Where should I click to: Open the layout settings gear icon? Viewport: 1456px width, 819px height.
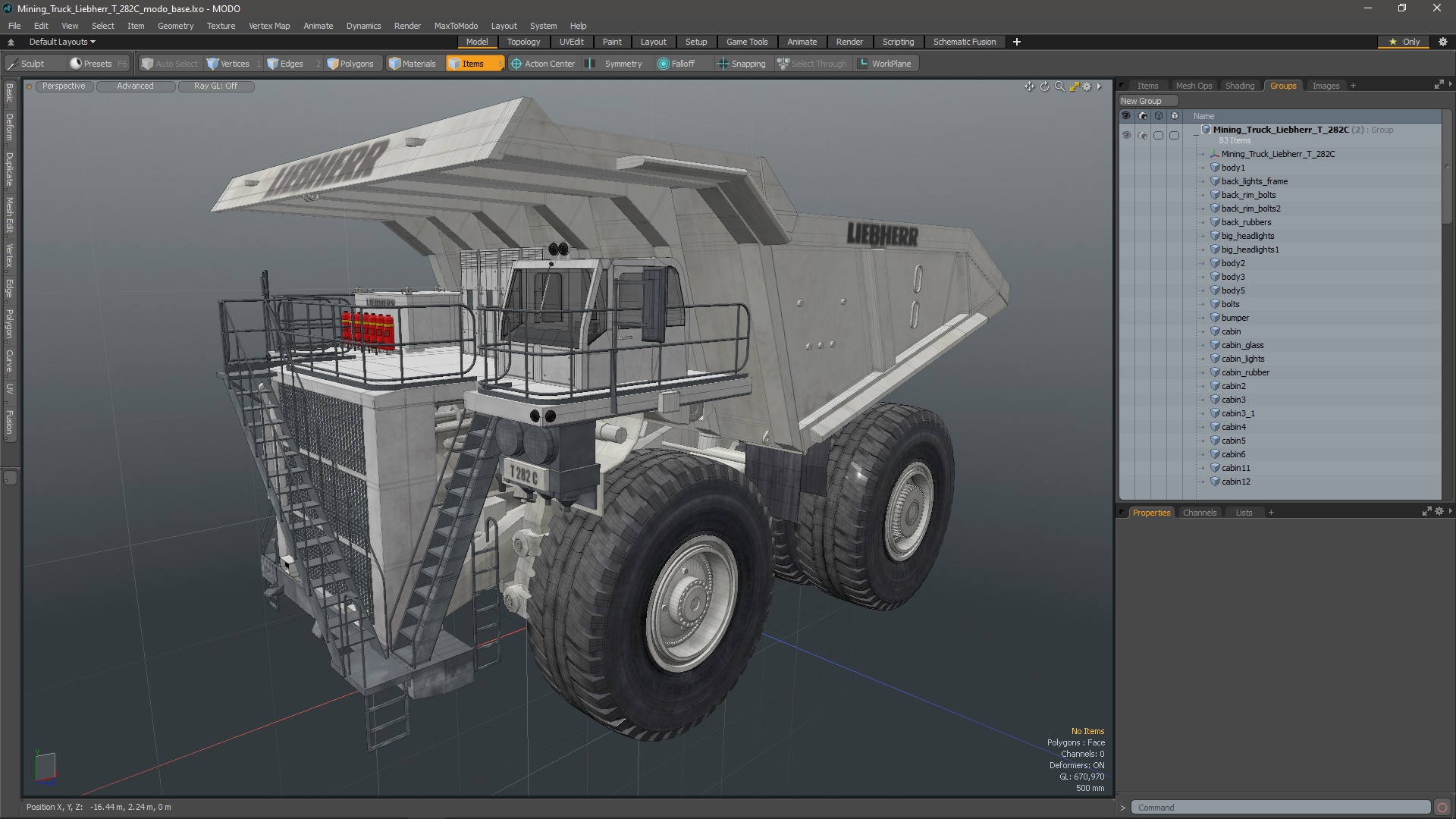pyautogui.click(x=1443, y=42)
